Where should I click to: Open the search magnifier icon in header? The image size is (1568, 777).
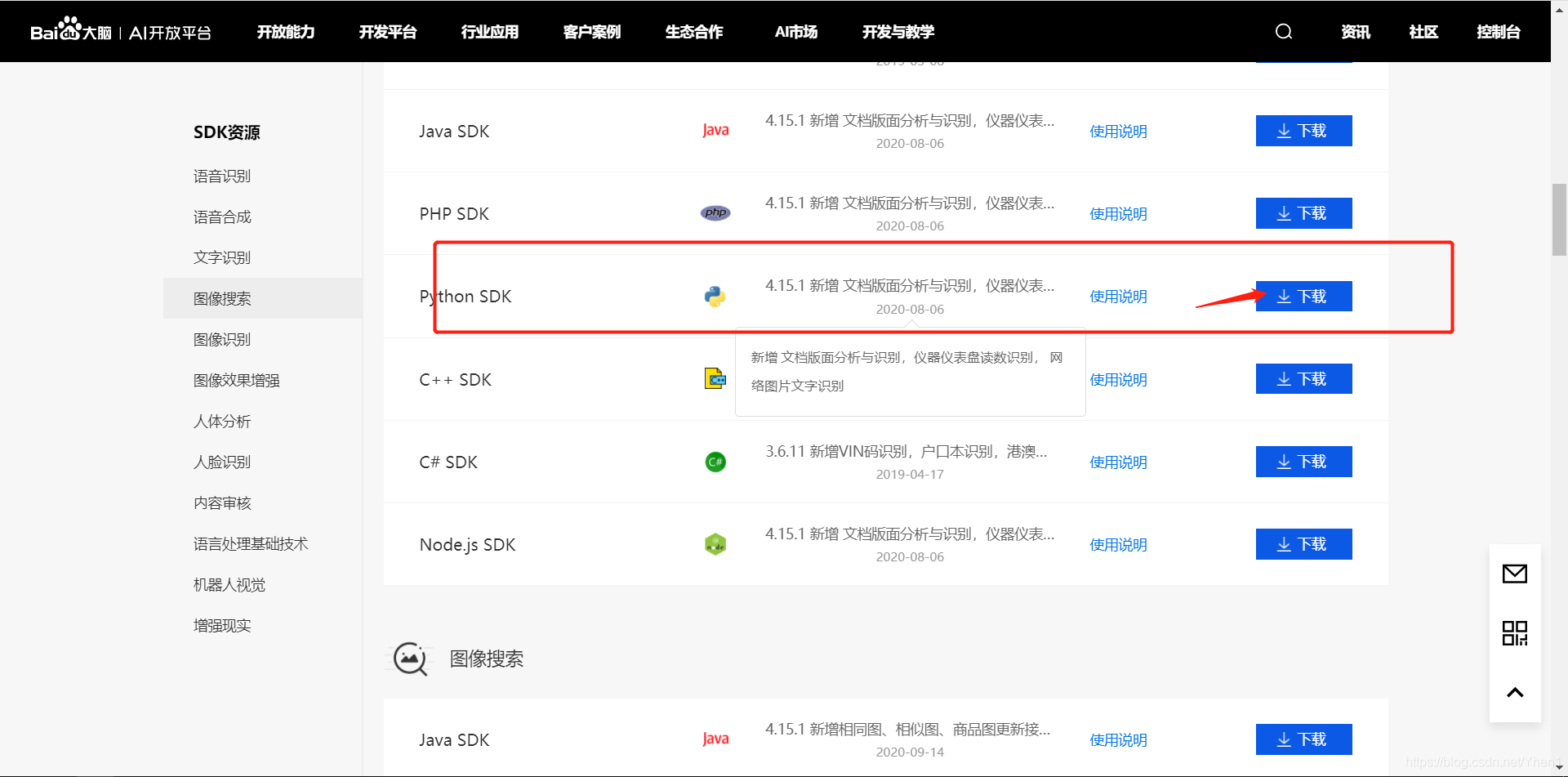pyautogui.click(x=1284, y=31)
